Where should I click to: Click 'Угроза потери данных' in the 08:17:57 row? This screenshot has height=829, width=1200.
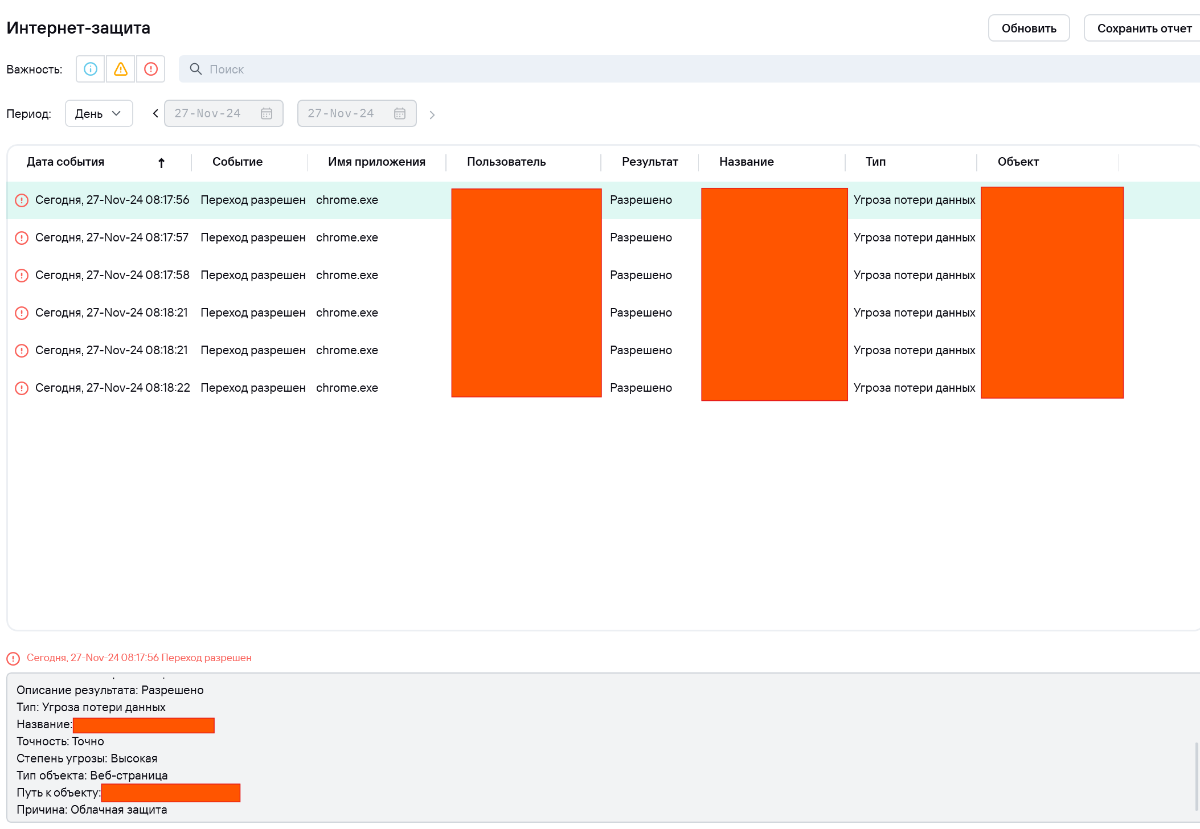pyautogui.click(x=914, y=238)
